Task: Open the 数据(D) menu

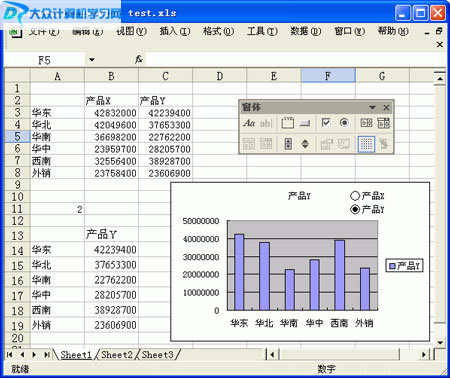Action: pyautogui.click(x=306, y=31)
